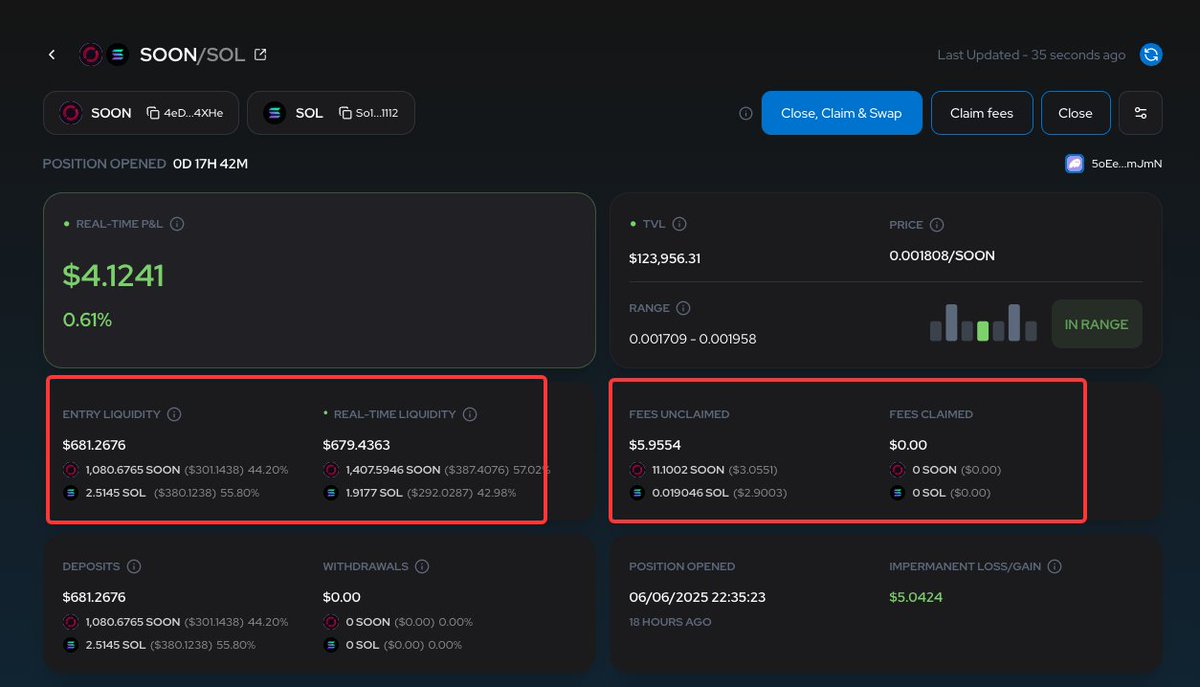Show info for Impermanent Loss/Gain
The width and height of the screenshot is (1200, 687).
click(1054, 566)
